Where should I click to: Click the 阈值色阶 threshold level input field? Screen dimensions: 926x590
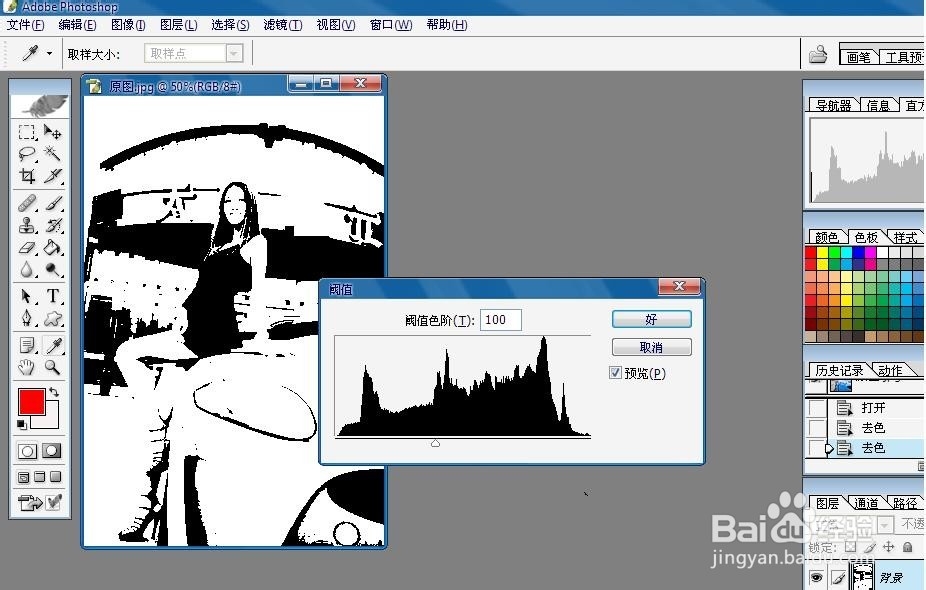coord(500,320)
